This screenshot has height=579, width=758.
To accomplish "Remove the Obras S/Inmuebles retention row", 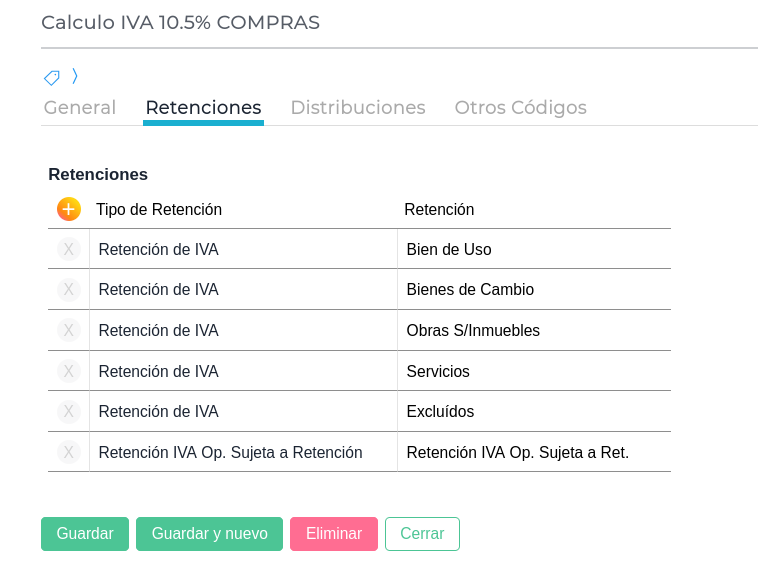I will (68, 330).
